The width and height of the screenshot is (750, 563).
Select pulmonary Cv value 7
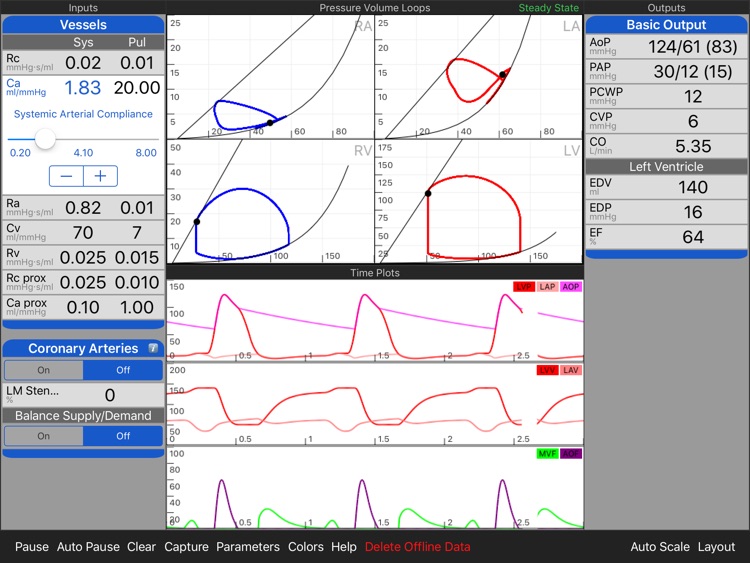[x=137, y=232]
